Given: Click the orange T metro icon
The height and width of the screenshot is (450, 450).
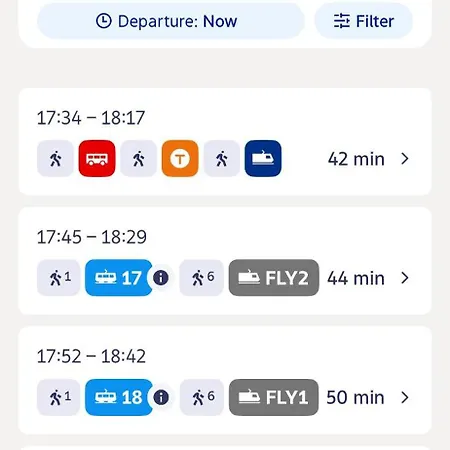Looking at the screenshot, I should tap(180, 158).
